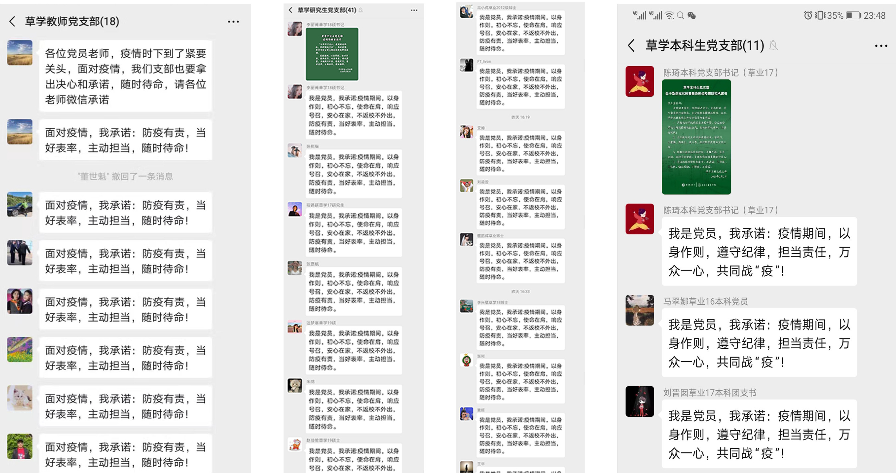Tap 刘雷园's 我是党员，我承诺 message bubble
The width and height of the screenshot is (896, 473).
pyautogui.click(x=759, y=434)
